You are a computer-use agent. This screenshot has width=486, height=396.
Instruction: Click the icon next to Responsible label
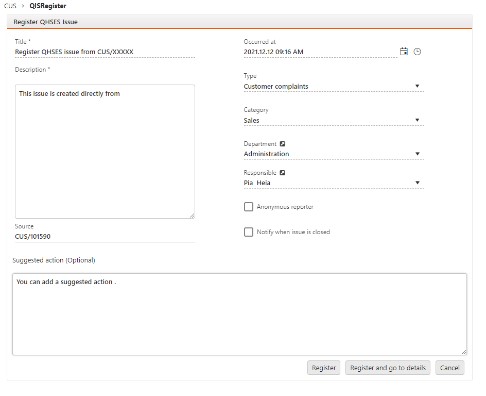282,172
